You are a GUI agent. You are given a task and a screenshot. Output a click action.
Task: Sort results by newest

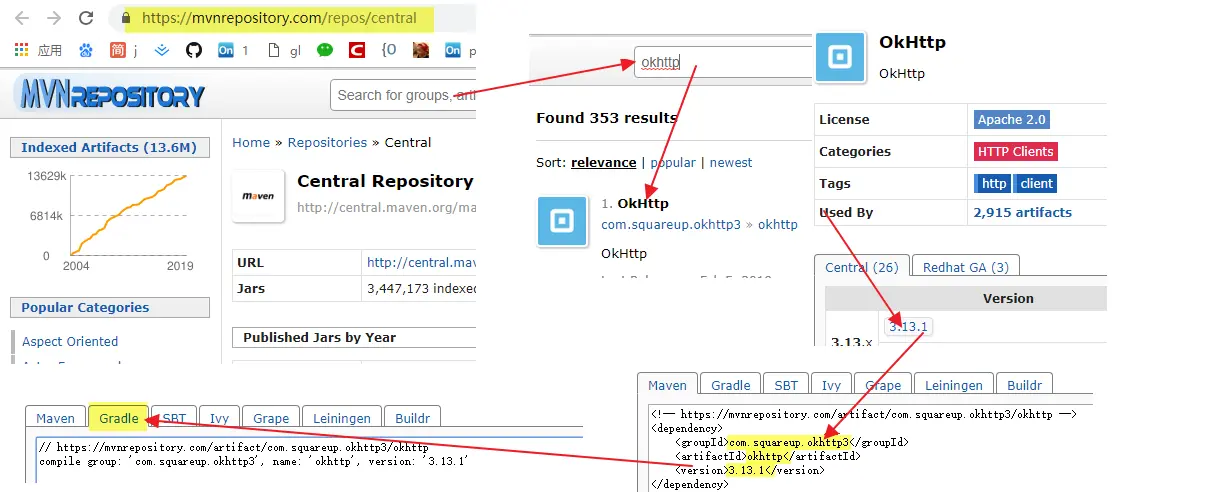pos(731,162)
